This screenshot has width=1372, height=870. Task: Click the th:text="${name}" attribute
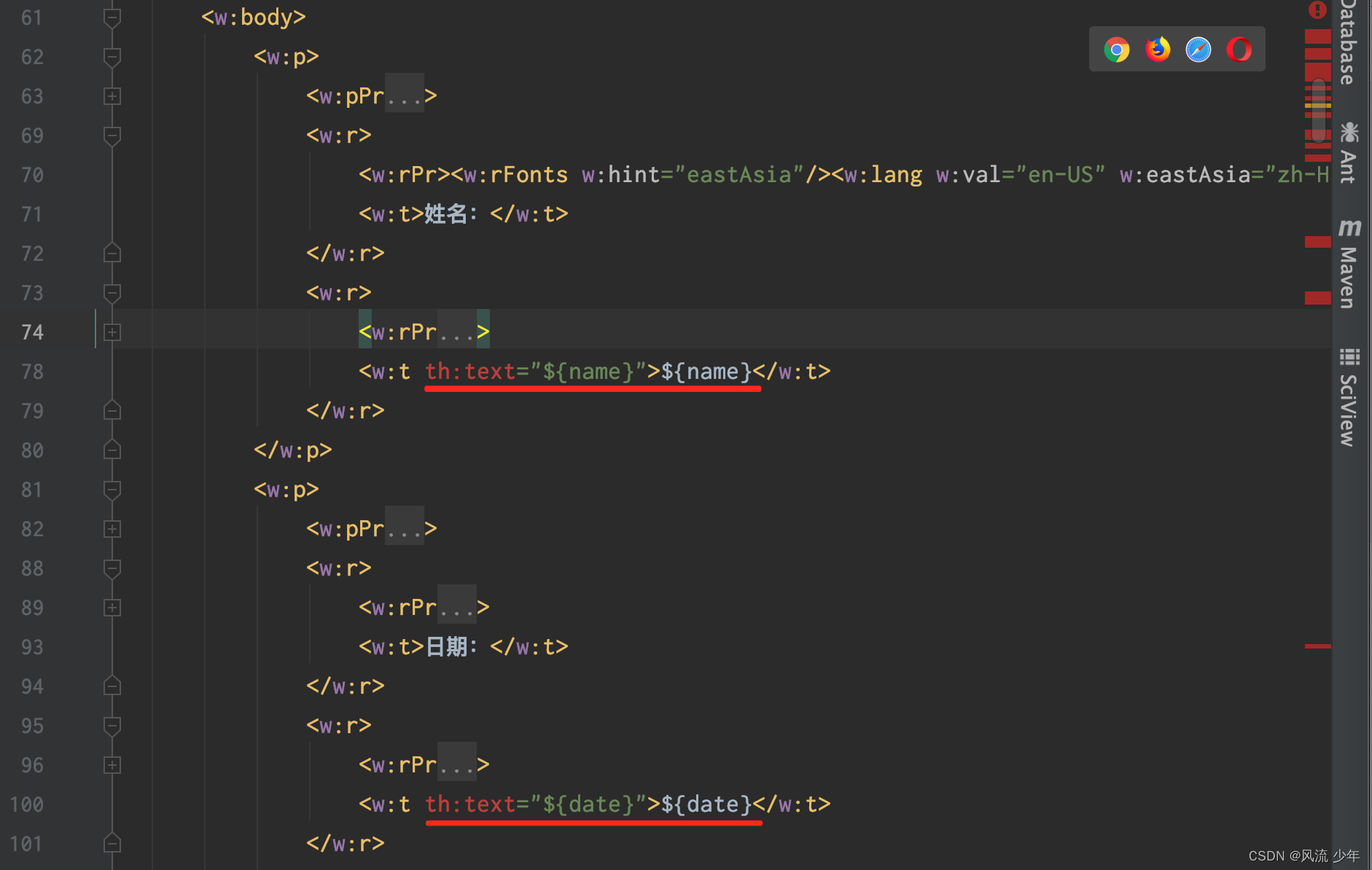click(536, 372)
